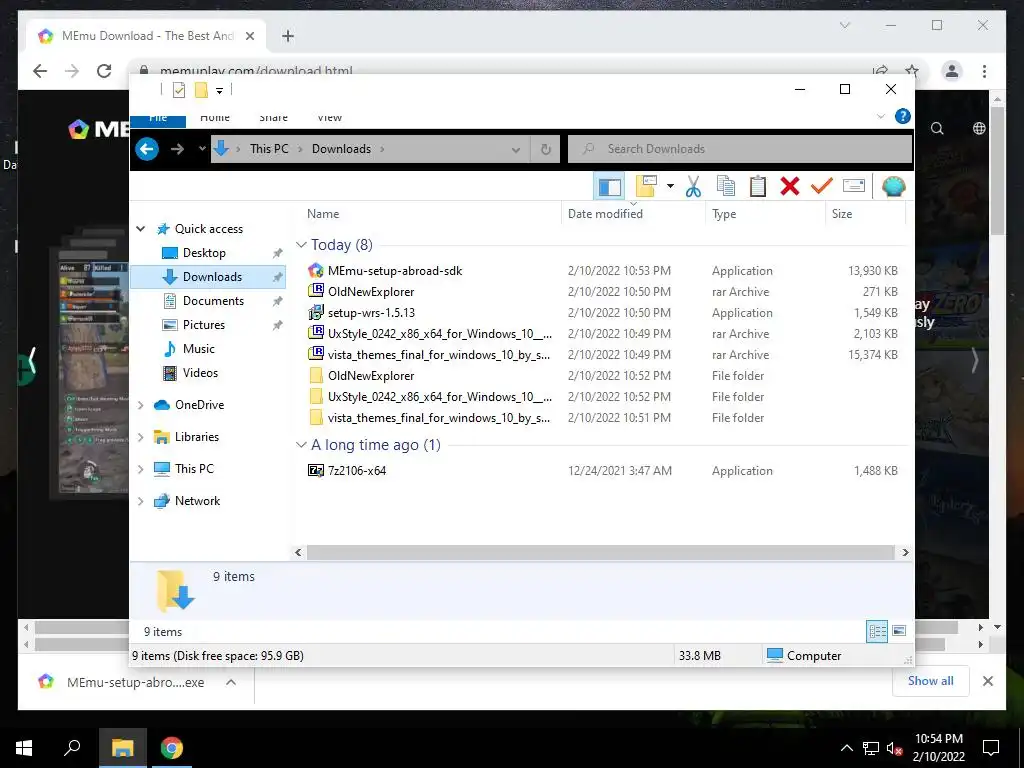Click the Paste clipboard icon
Viewport: 1024px width, 768px height.
tap(758, 187)
